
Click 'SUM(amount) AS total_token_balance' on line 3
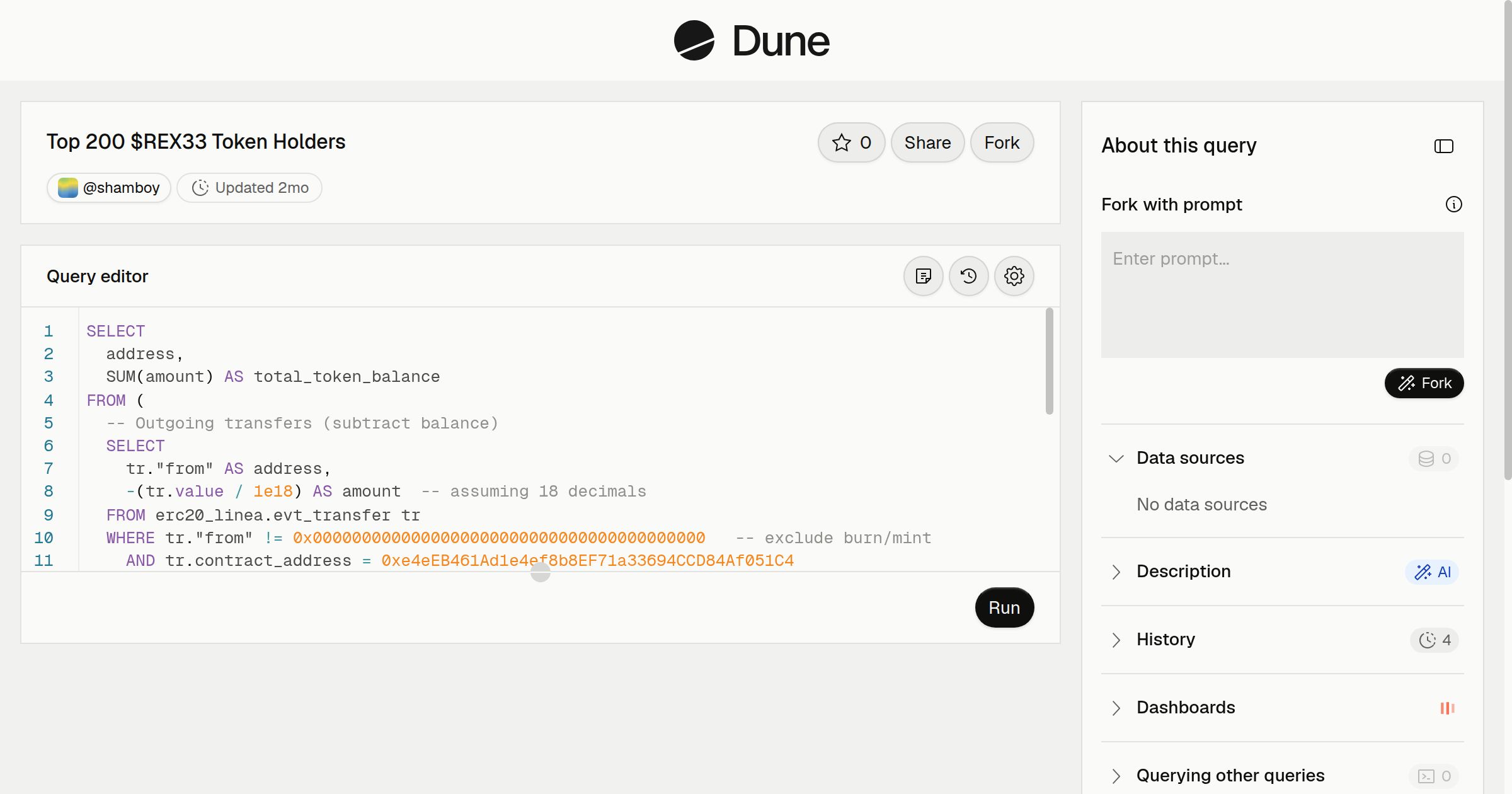[273, 377]
